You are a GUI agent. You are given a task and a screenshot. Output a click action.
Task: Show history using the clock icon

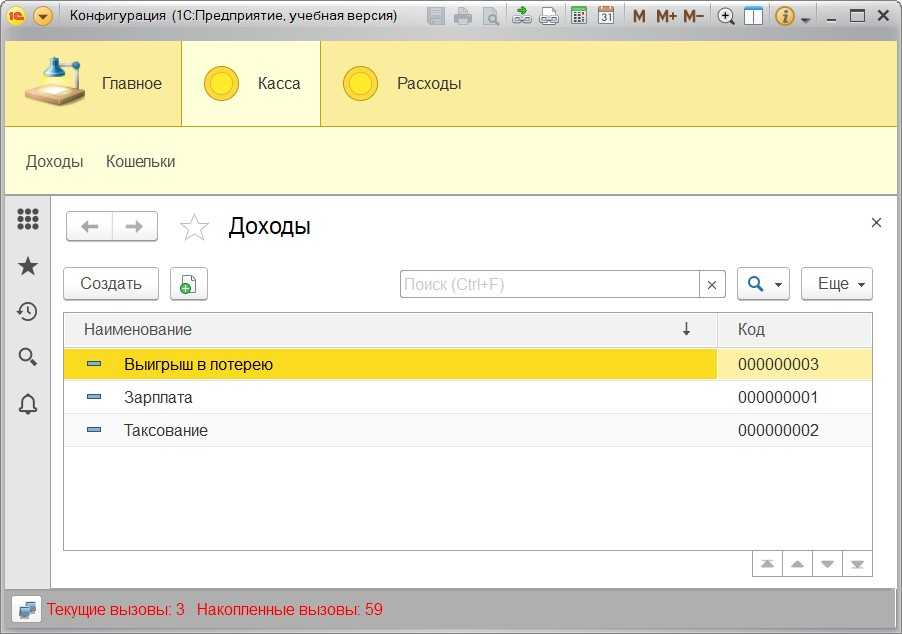coord(28,311)
